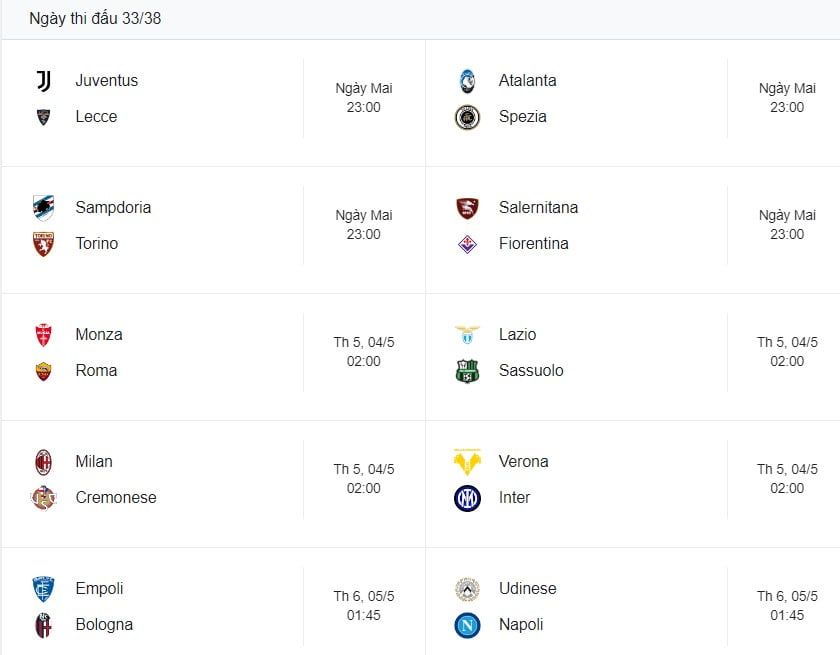This screenshot has width=840, height=655.
Task: Select the Empoli vs Bologna fixture row
Action: [x=210, y=607]
